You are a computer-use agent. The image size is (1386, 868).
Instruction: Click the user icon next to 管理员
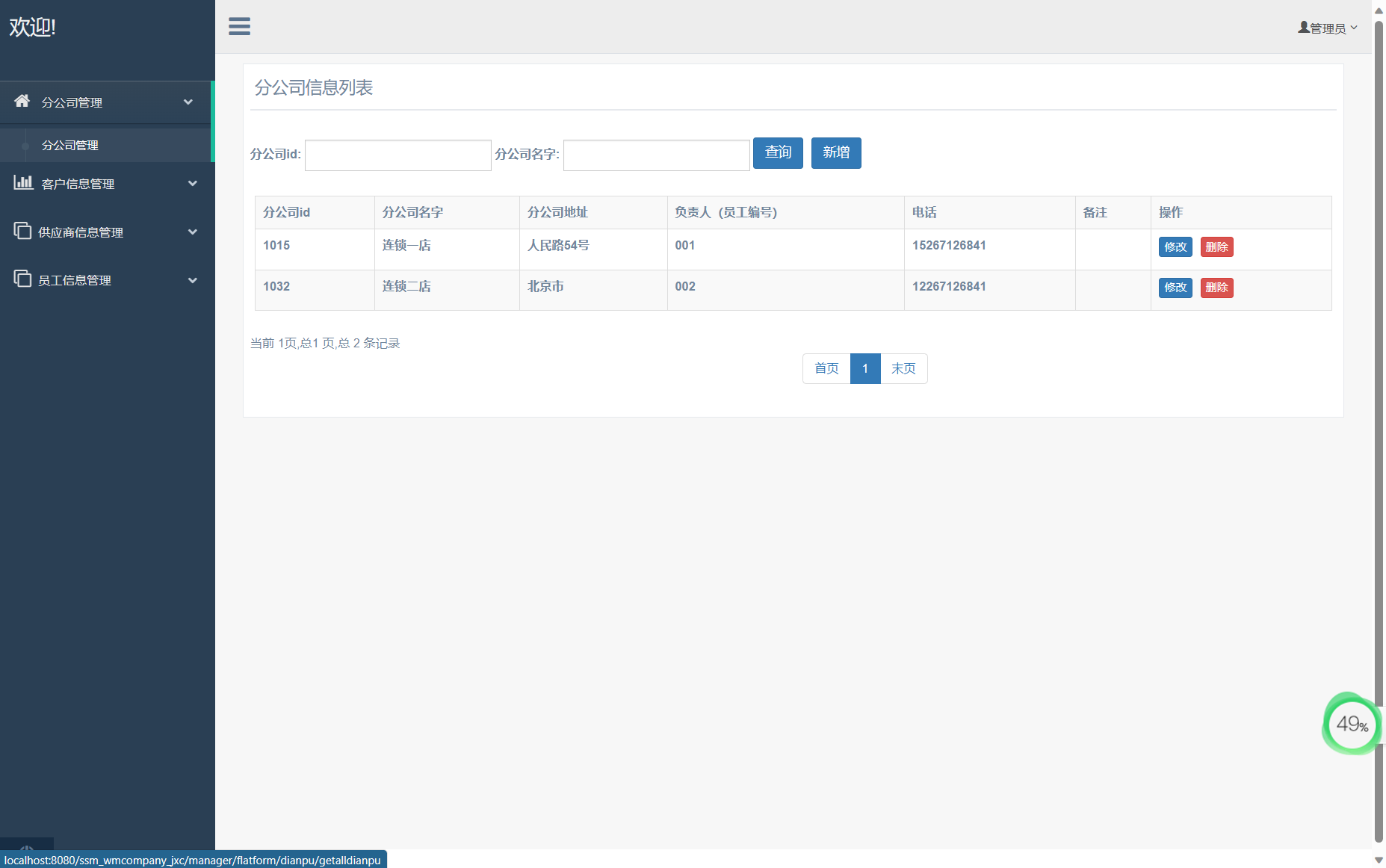(1304, 28)
